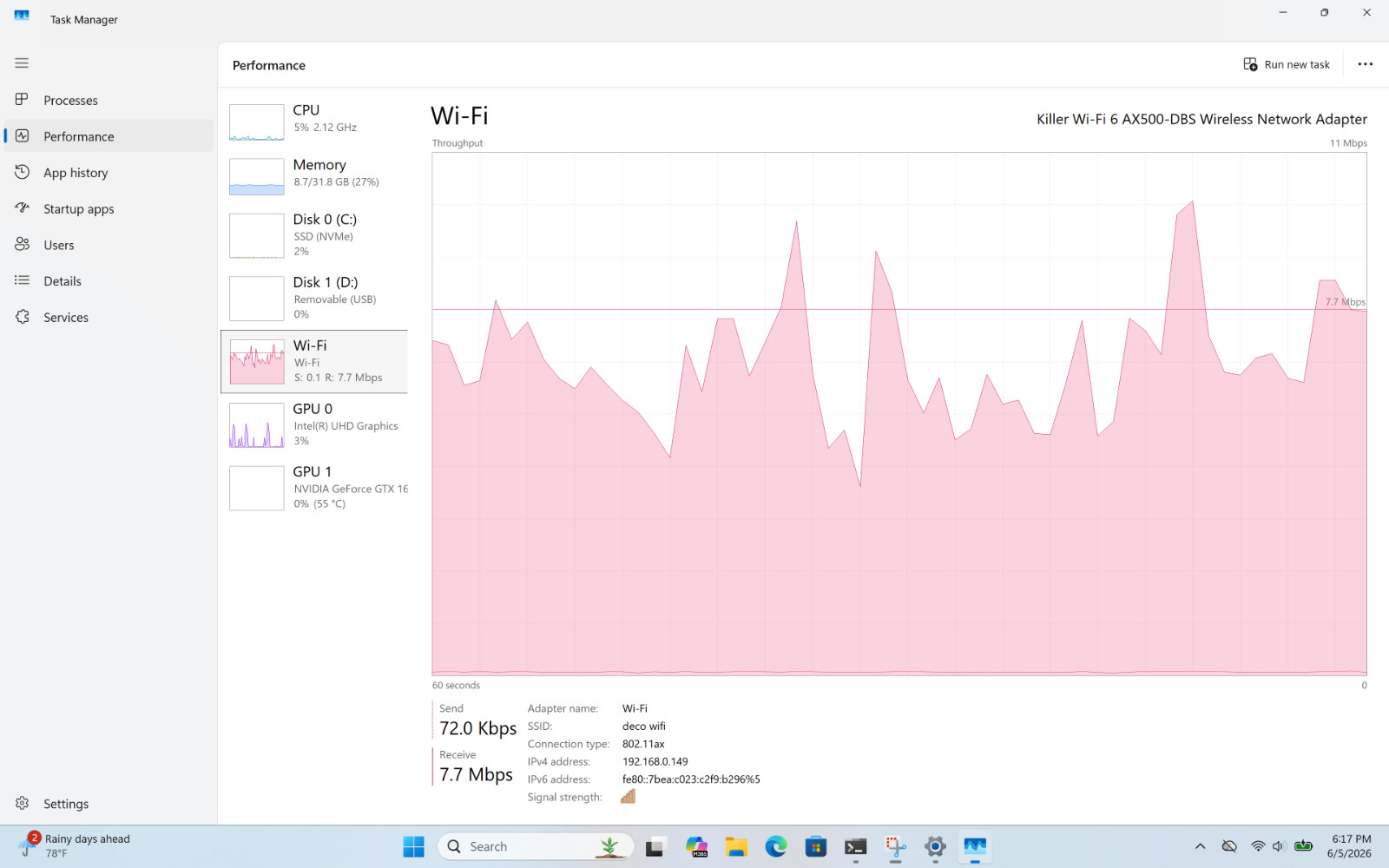Launch Microsoft Edge from the taskbar
The width and height of the screenshot is (1389, 868).
(x=776, y=846)
